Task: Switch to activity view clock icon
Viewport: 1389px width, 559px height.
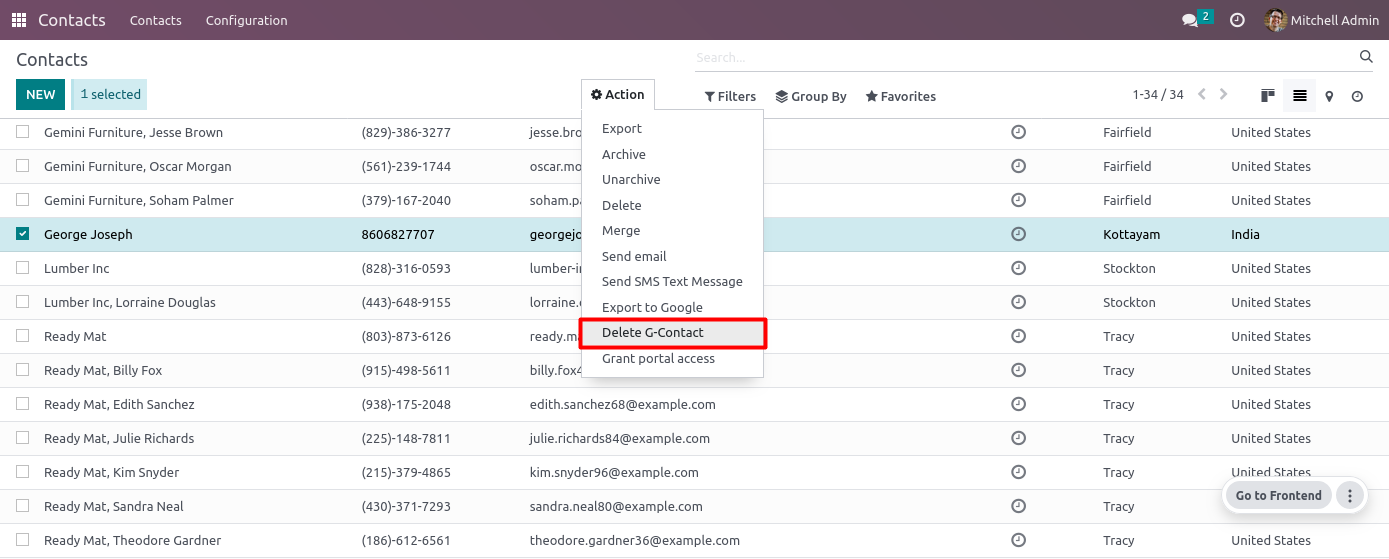Action: pos(1357,96)
